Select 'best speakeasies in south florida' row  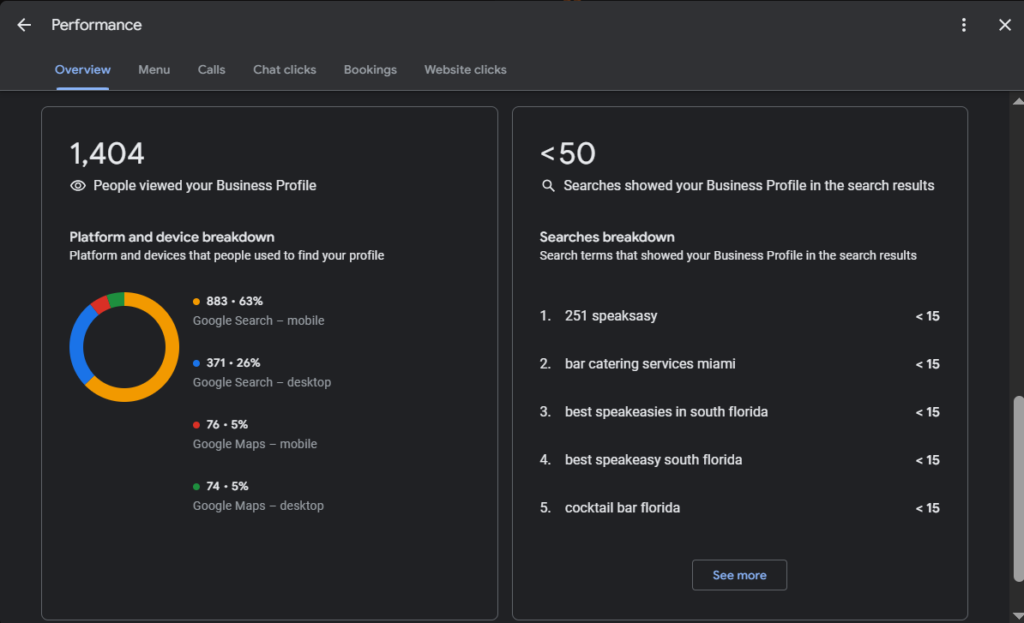click(739, 412)
